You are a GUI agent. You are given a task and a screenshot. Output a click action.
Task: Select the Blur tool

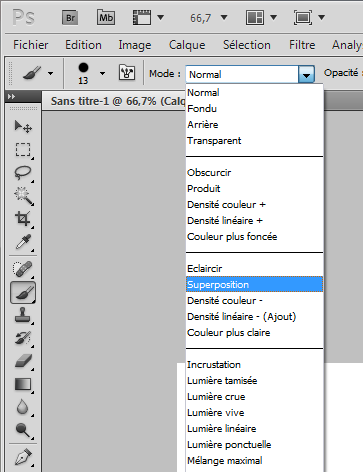(x=23, y=407)
